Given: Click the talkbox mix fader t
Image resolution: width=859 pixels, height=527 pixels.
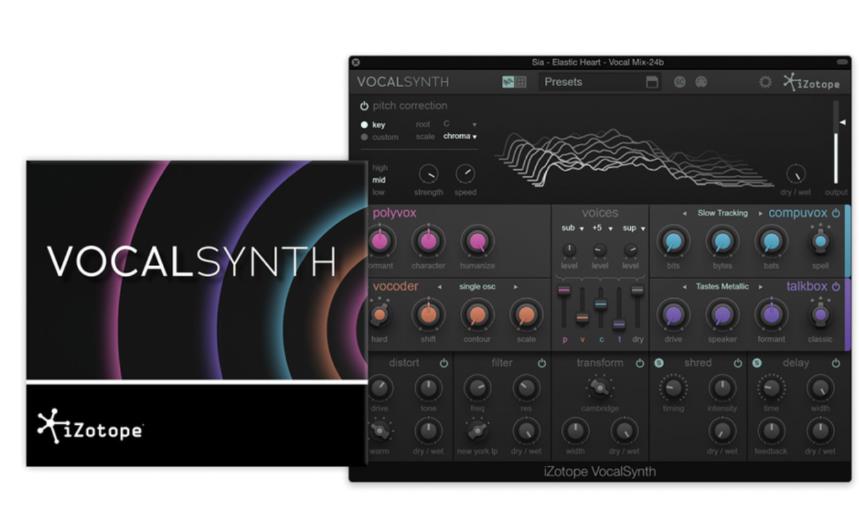Looking at the screenshot, I should [619, 324].
